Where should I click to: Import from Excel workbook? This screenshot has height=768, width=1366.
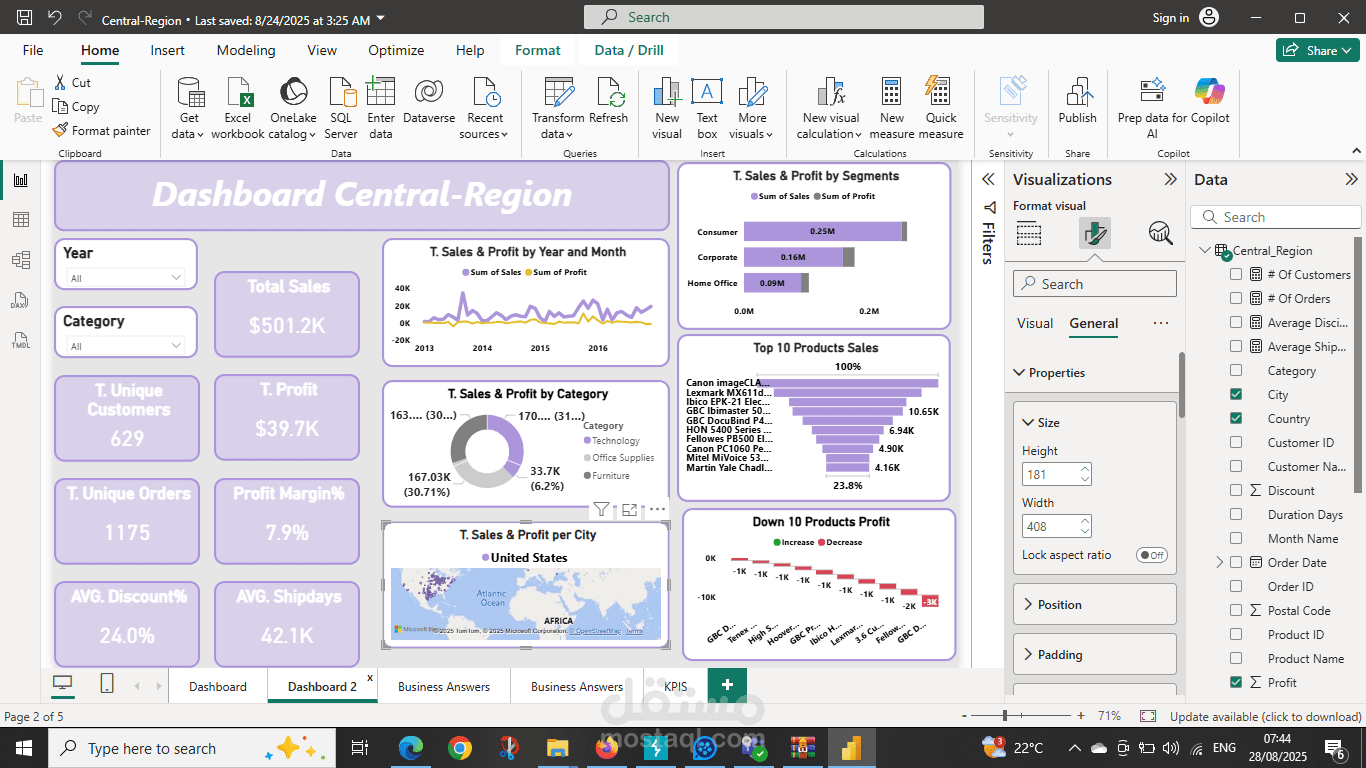point(238,109)
